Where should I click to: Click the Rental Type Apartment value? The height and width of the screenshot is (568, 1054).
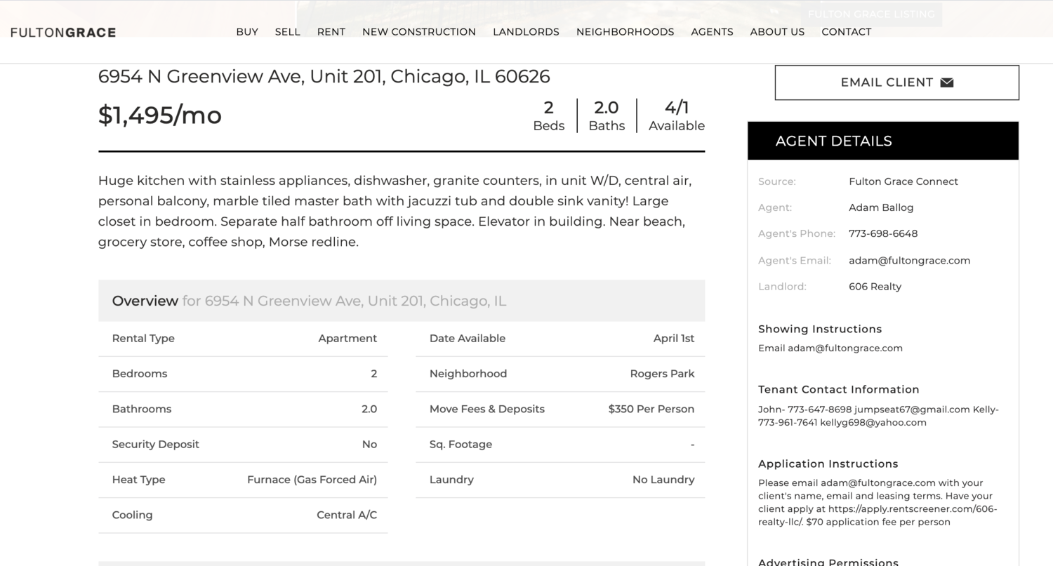(348, 338)
